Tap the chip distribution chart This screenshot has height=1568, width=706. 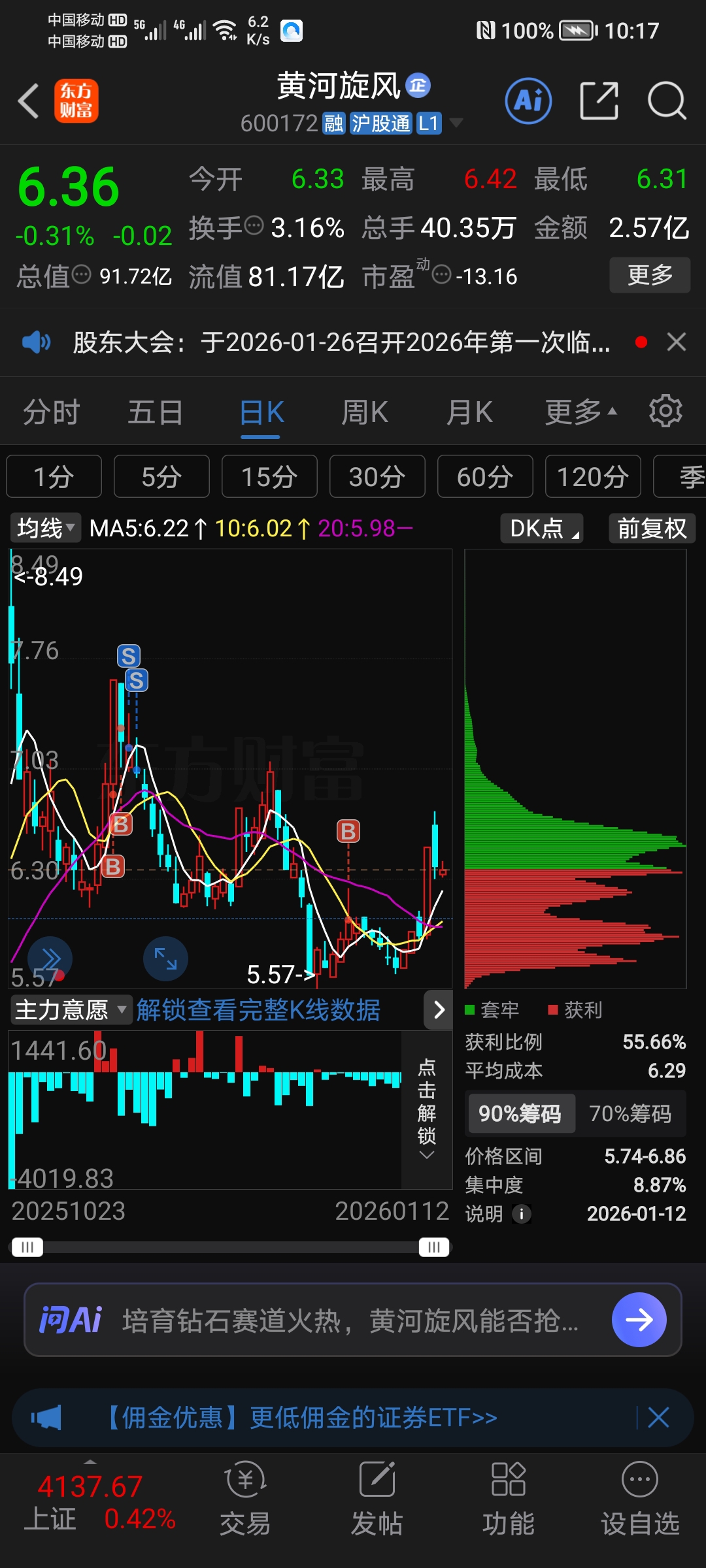tap(575, 769)
